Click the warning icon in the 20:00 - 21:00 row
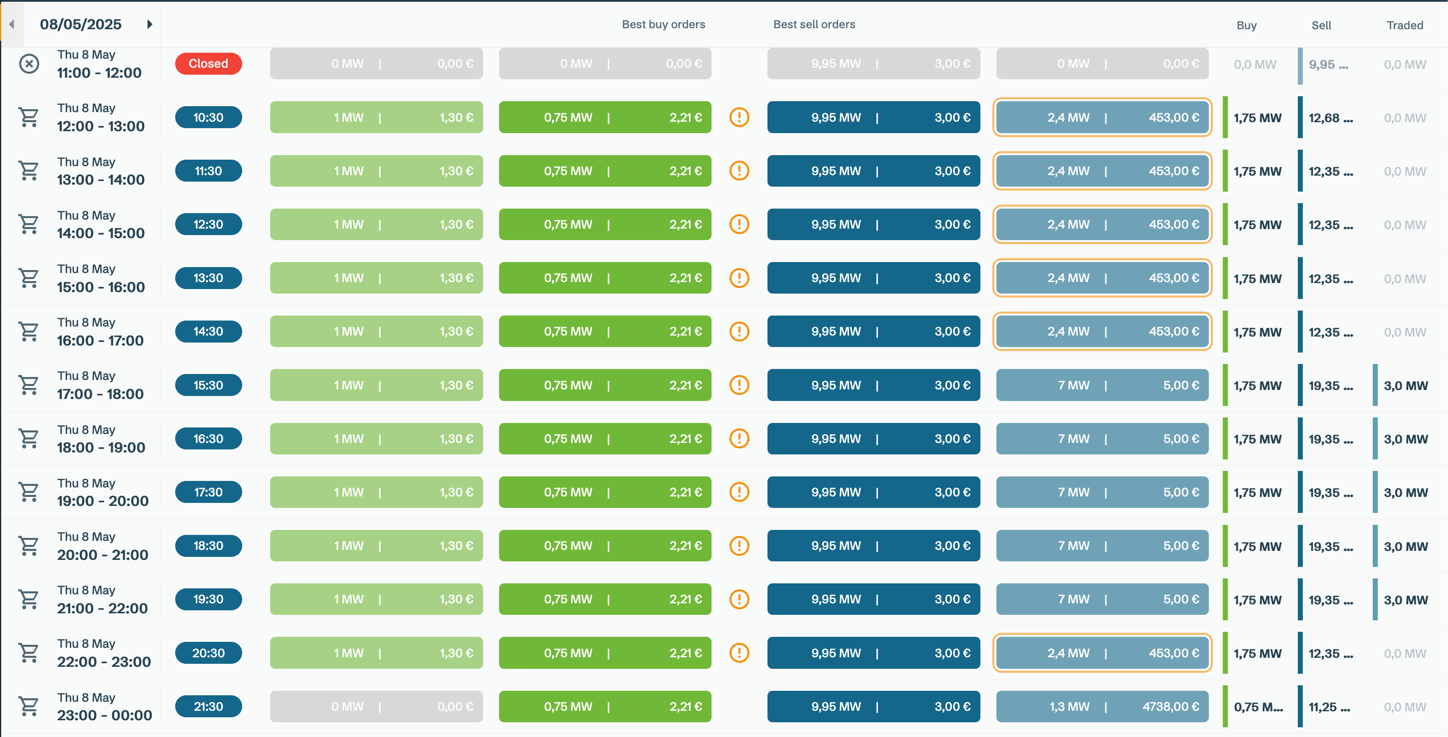Viewport: 1448px width, 737px height. (x=739, y=546)
